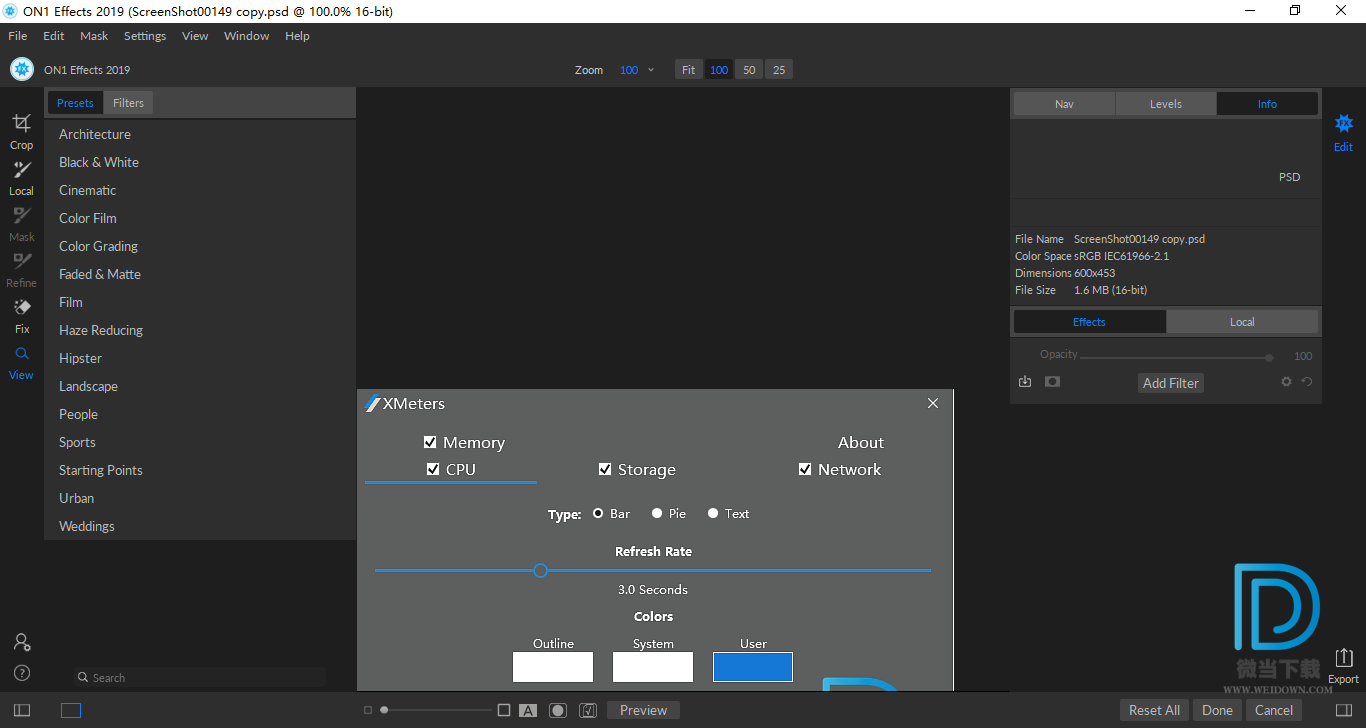The width and height of the screenshot is (1366, 728).
Task: Switch to the Local adjustments tab
Action: point(1242,322)
